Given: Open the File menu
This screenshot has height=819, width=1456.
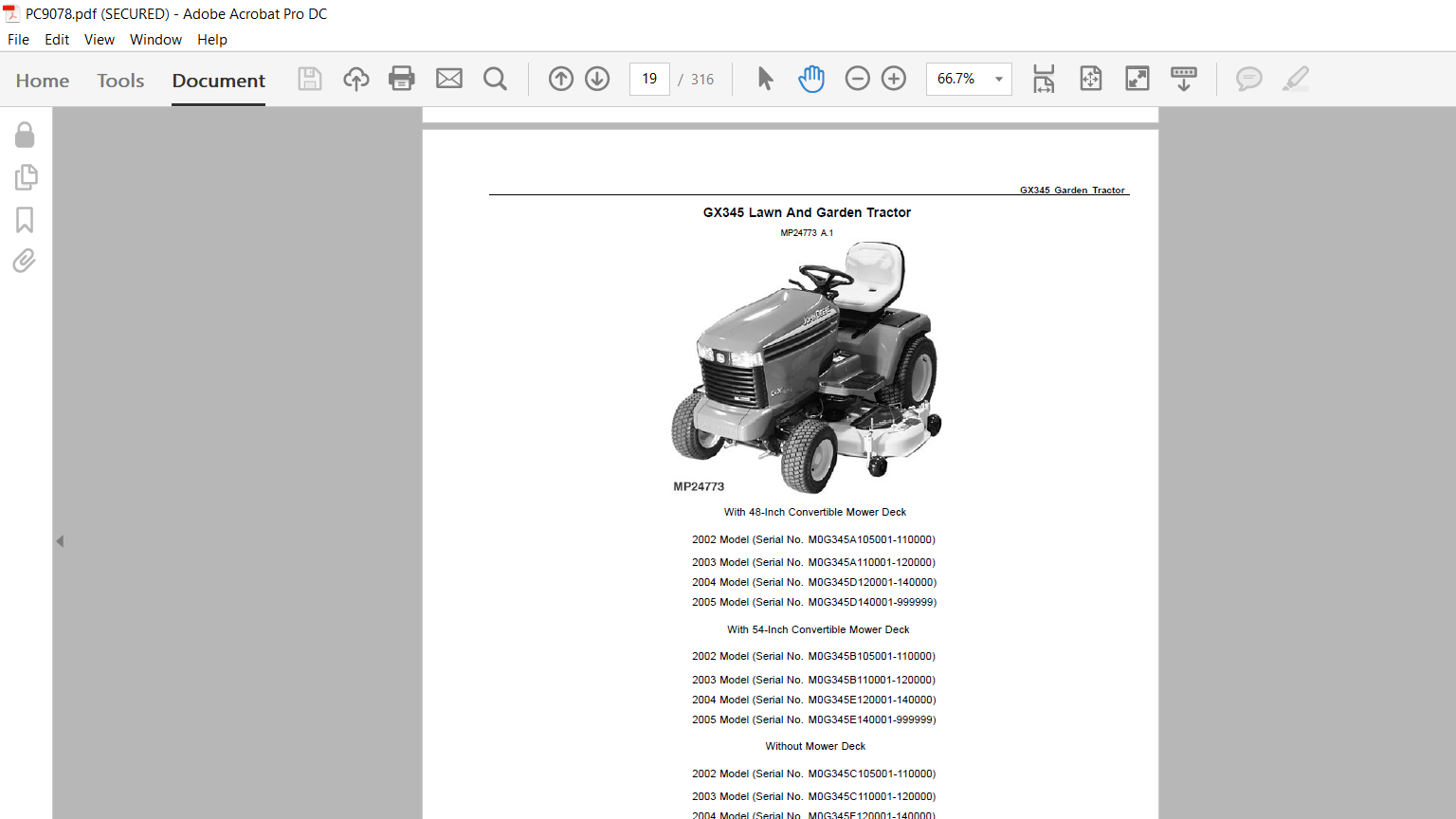Looking at the screenshot, I should tap(18, 40).
